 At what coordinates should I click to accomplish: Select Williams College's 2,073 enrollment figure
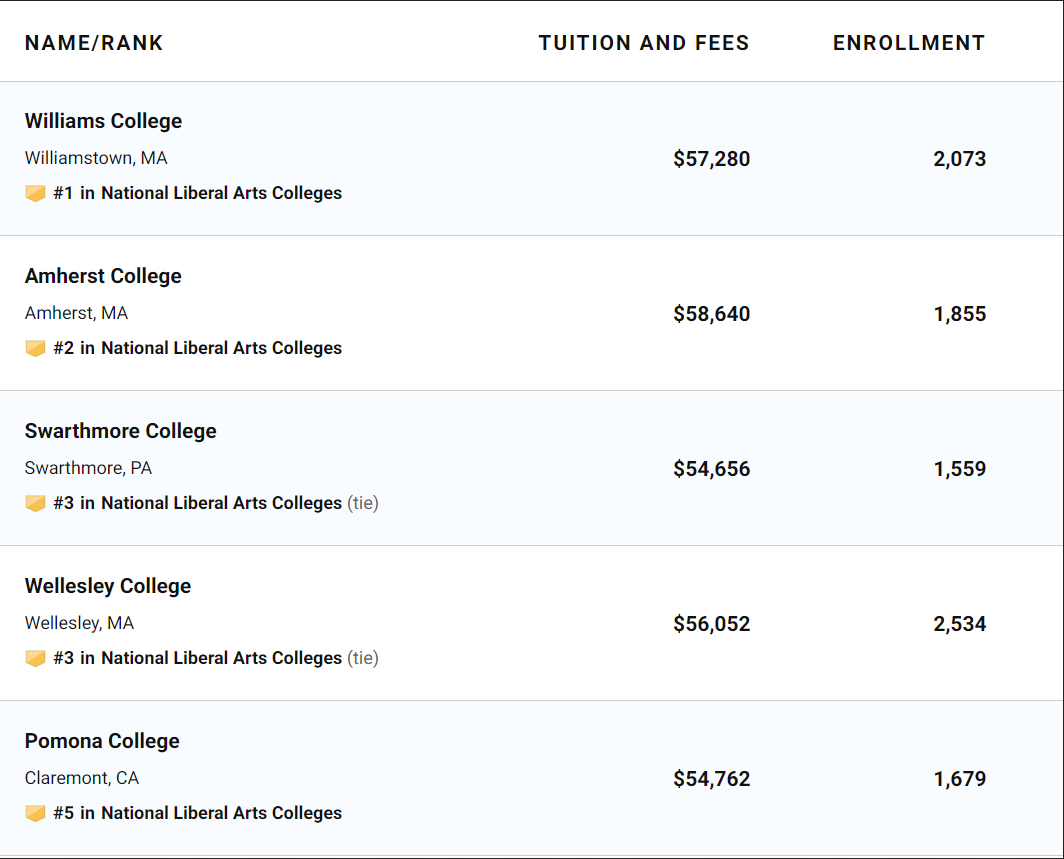click(x=960, y=159)
